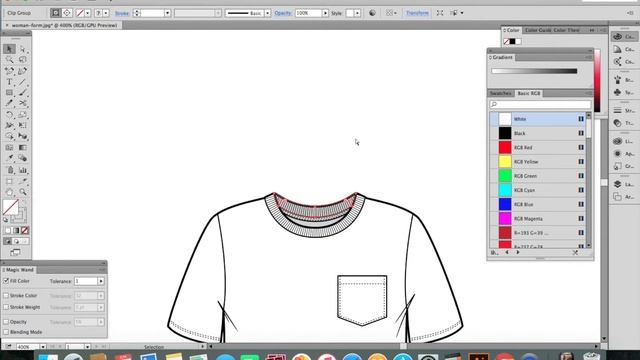Enable Blending Mode checkbox
The height and width of the screenshot is (360, 640).
pos(6,332)
